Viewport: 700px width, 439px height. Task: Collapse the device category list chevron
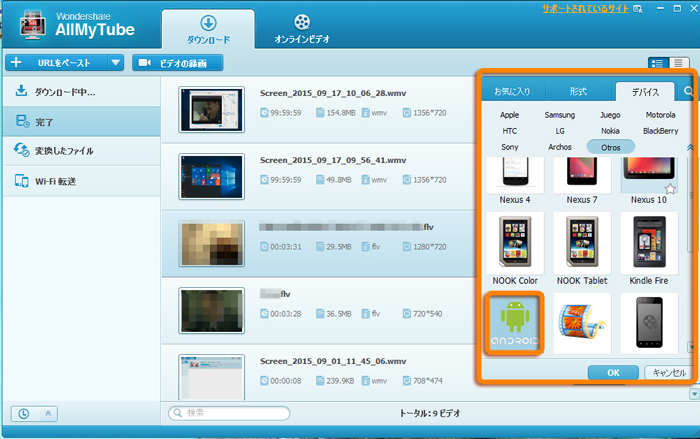tap(690, 147)
